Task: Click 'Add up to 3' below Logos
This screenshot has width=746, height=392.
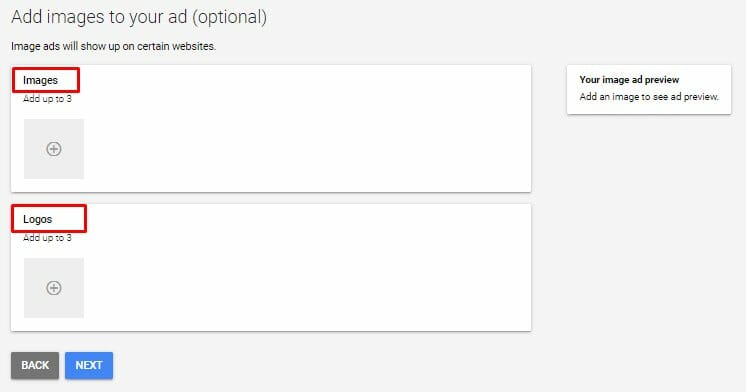Action: click(47, 238)
